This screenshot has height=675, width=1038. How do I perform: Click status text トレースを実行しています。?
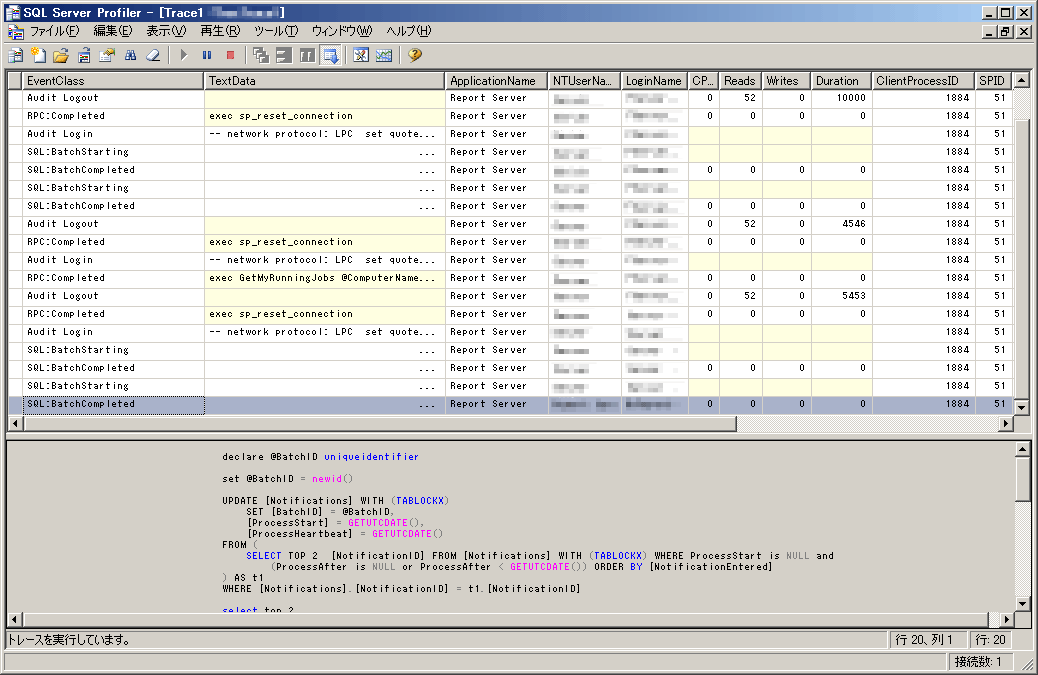pyautogui.click(x=70, y=640)
